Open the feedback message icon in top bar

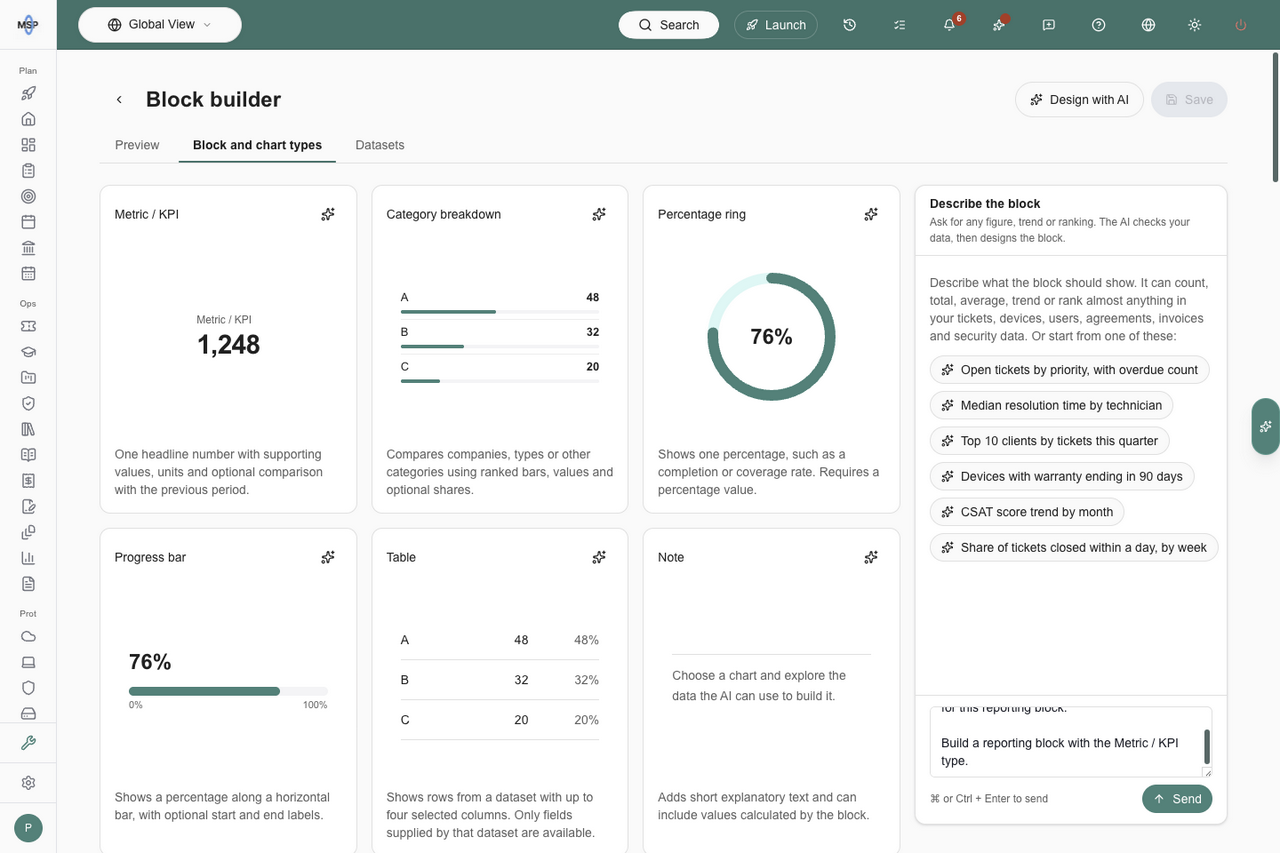[1048, 25]
